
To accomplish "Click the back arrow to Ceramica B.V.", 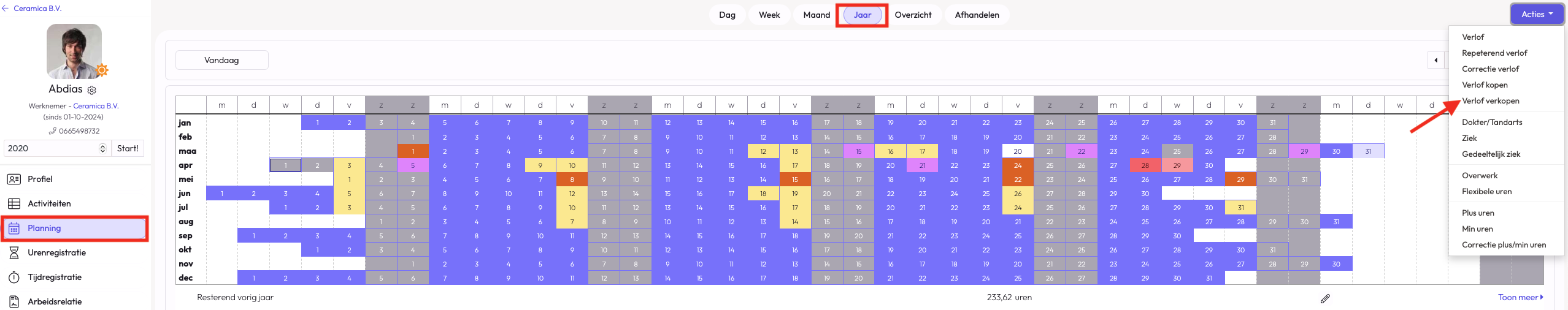I will coord(6,9).
